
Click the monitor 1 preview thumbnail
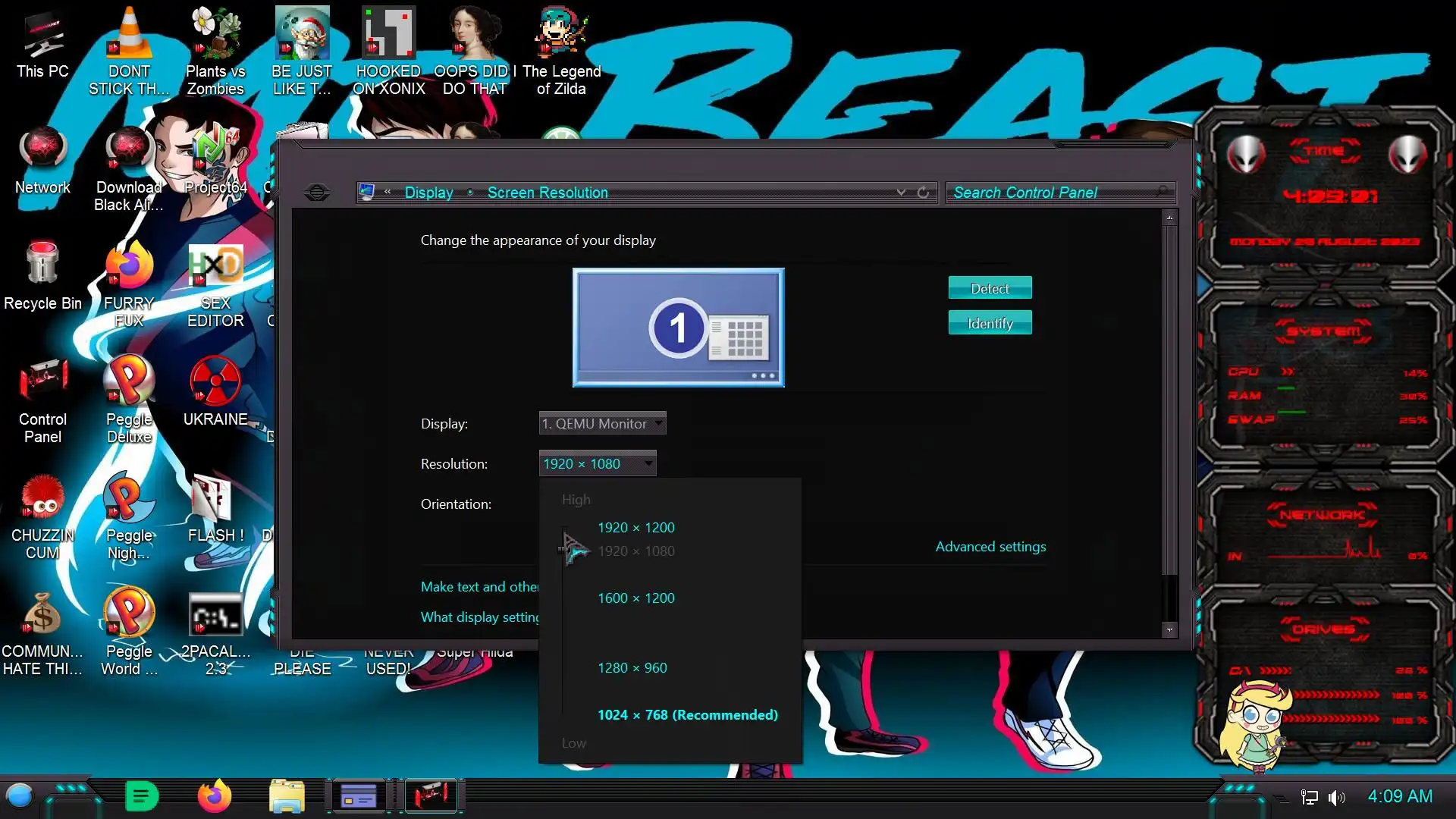pyautogui.click(x=678, y=328)
